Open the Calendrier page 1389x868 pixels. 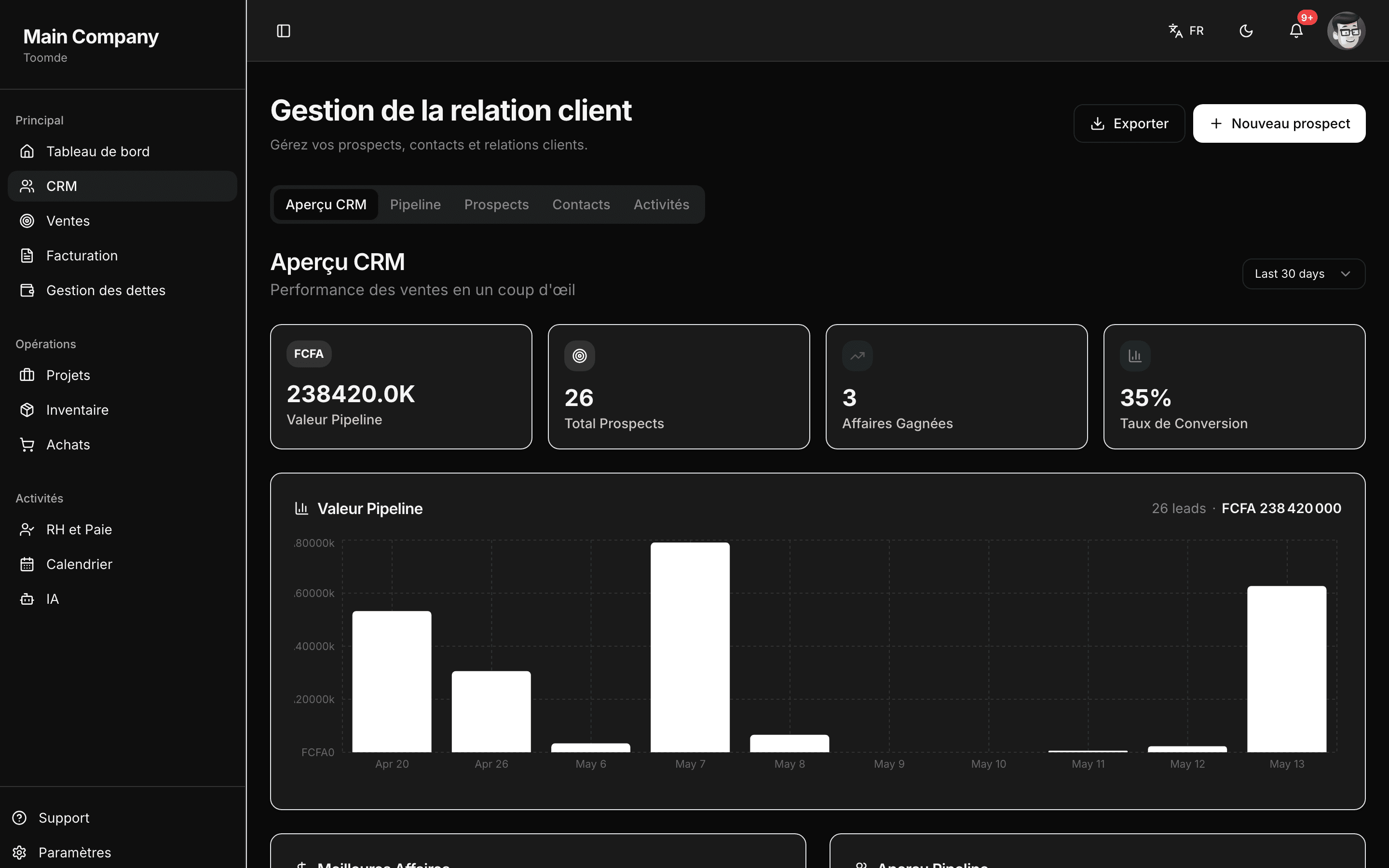122,564
